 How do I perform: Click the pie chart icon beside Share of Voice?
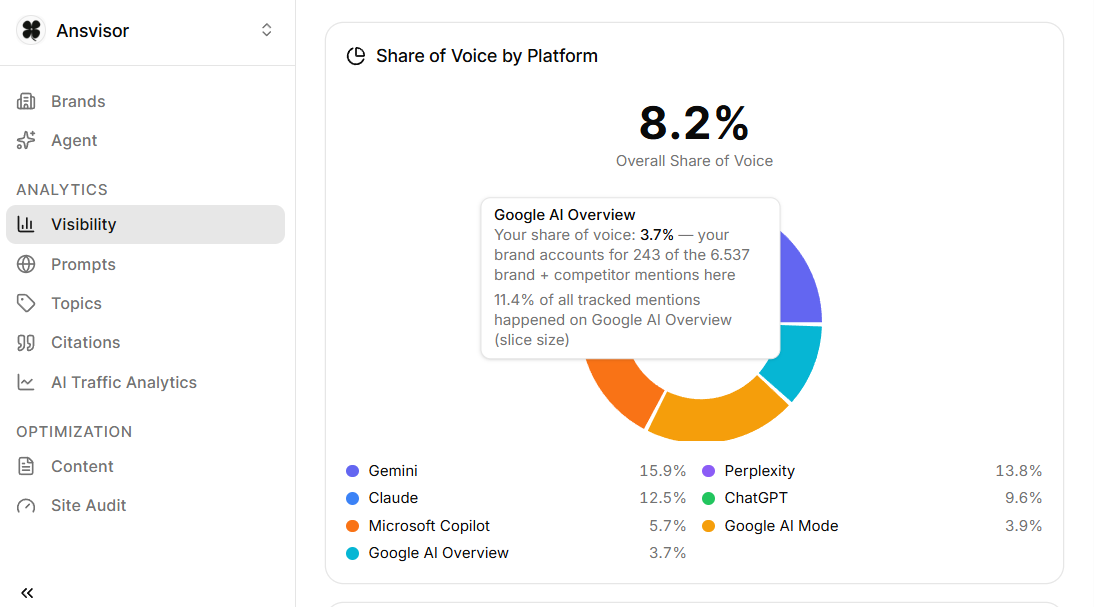356,56
